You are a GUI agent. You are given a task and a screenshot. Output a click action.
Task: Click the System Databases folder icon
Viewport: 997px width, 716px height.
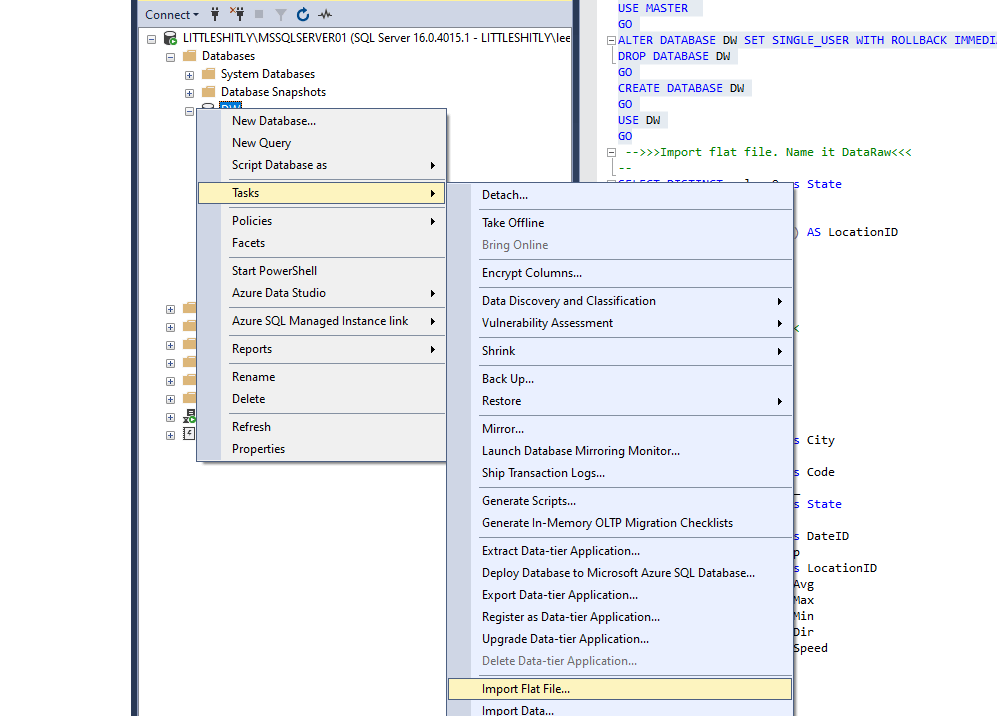208,74
